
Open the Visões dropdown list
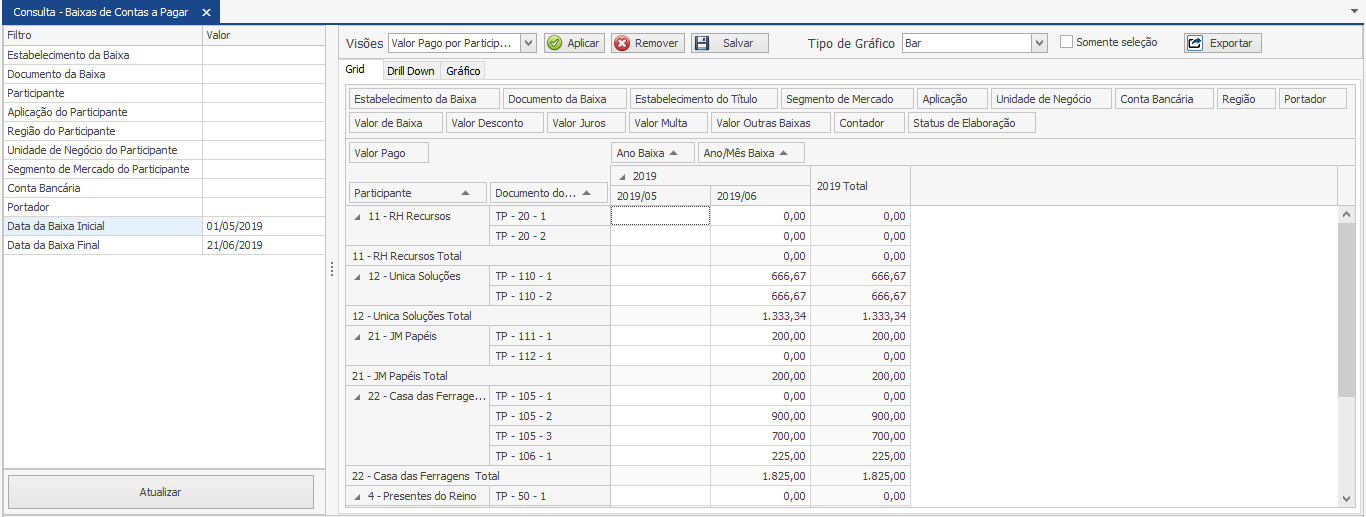point(528,43)
